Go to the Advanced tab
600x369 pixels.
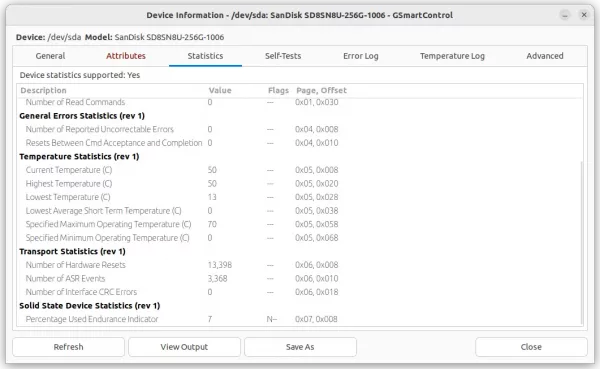point(545,56)
